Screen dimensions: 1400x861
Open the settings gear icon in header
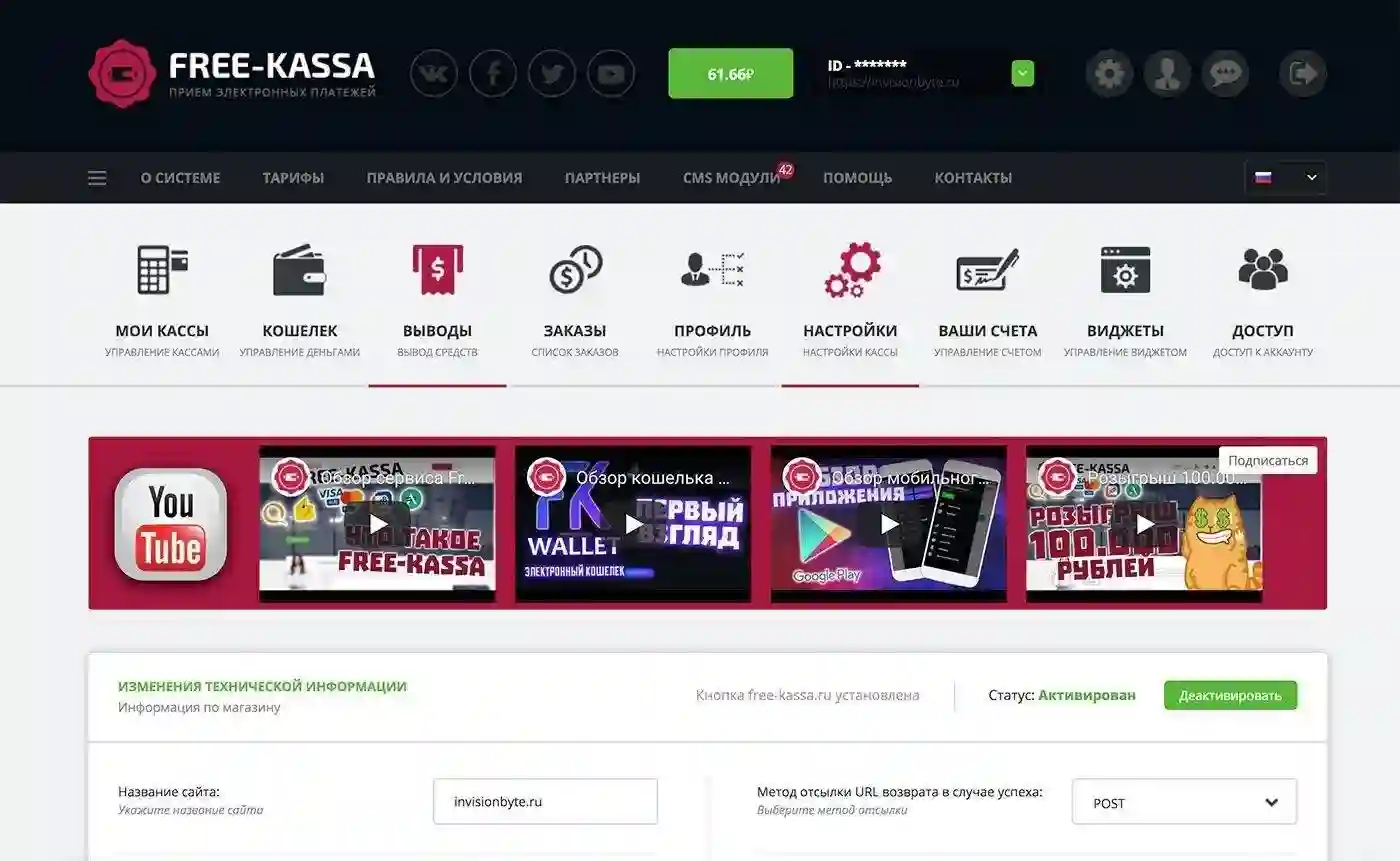1110,73
